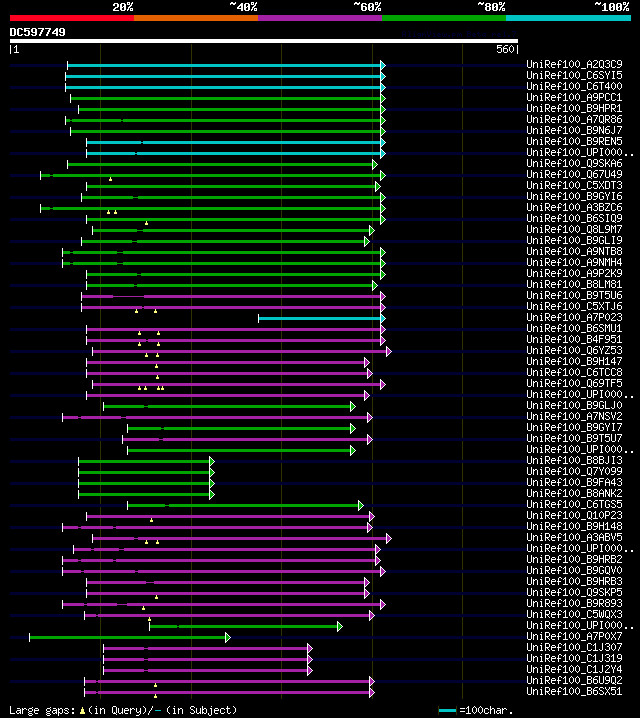Image resolution: width=640 pixels, height=718 pixels.
Task: Select hit UniRef100_Q8L9M7
Action: click(574, 229)
